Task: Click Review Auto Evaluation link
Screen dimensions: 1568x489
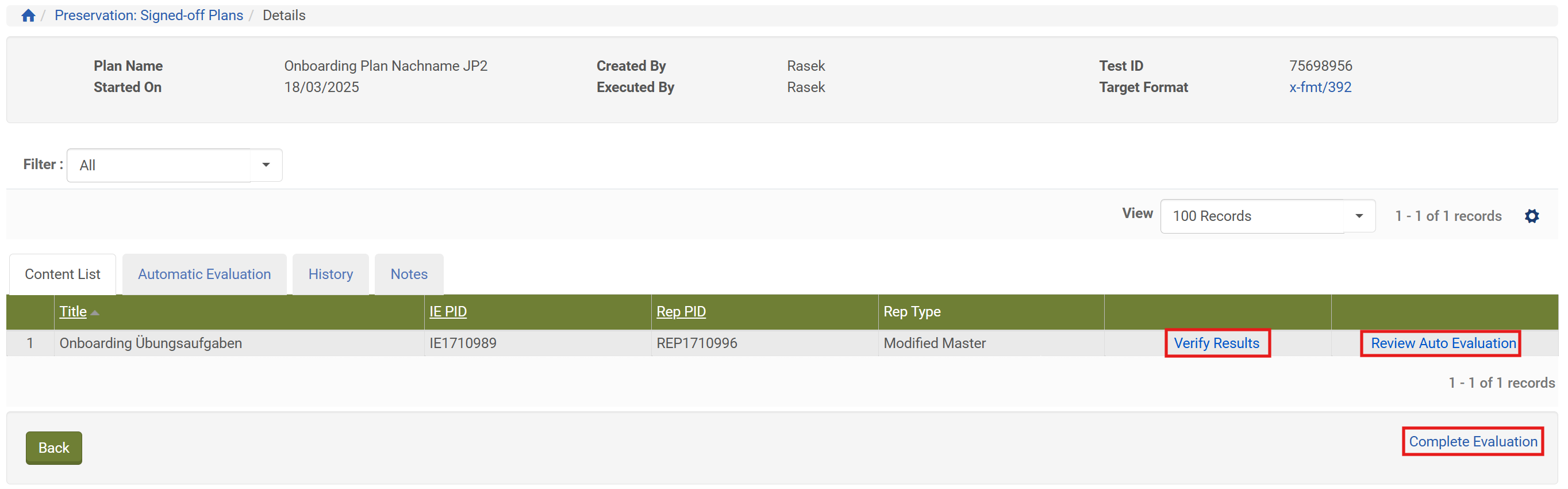Action: click(1443, 343)
